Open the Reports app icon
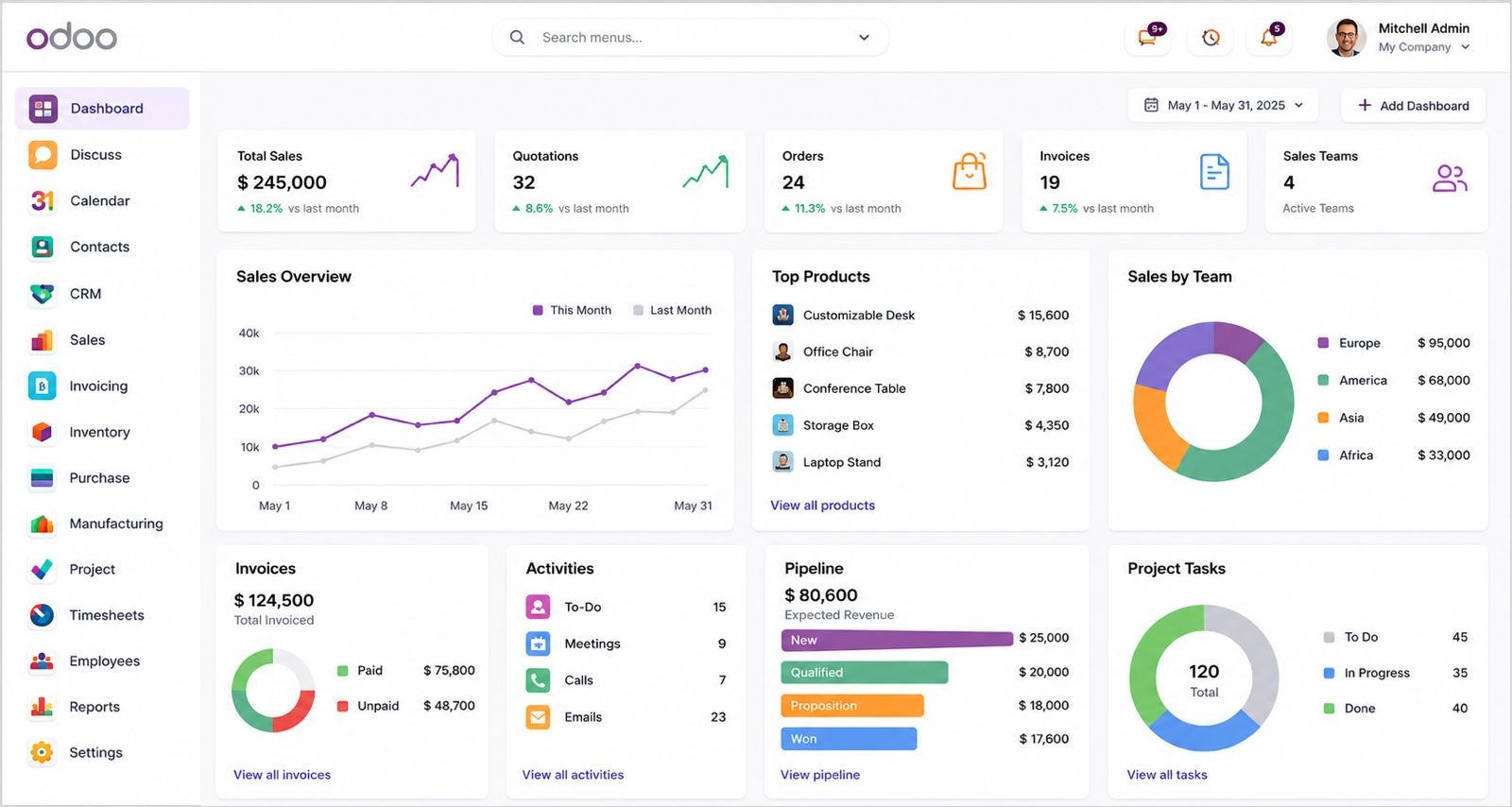1512x807 pixels. (x=43, y=706)
